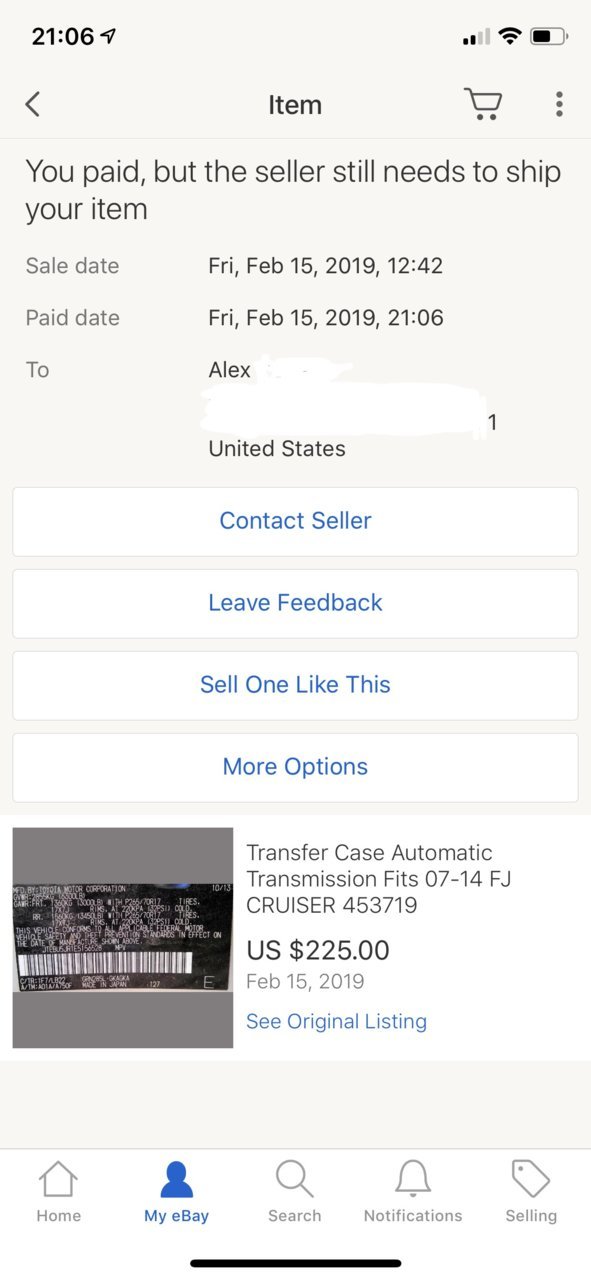Open the transfer case item thumbnail
This screenshot has height=1280, width=591.
click(123, 938)
